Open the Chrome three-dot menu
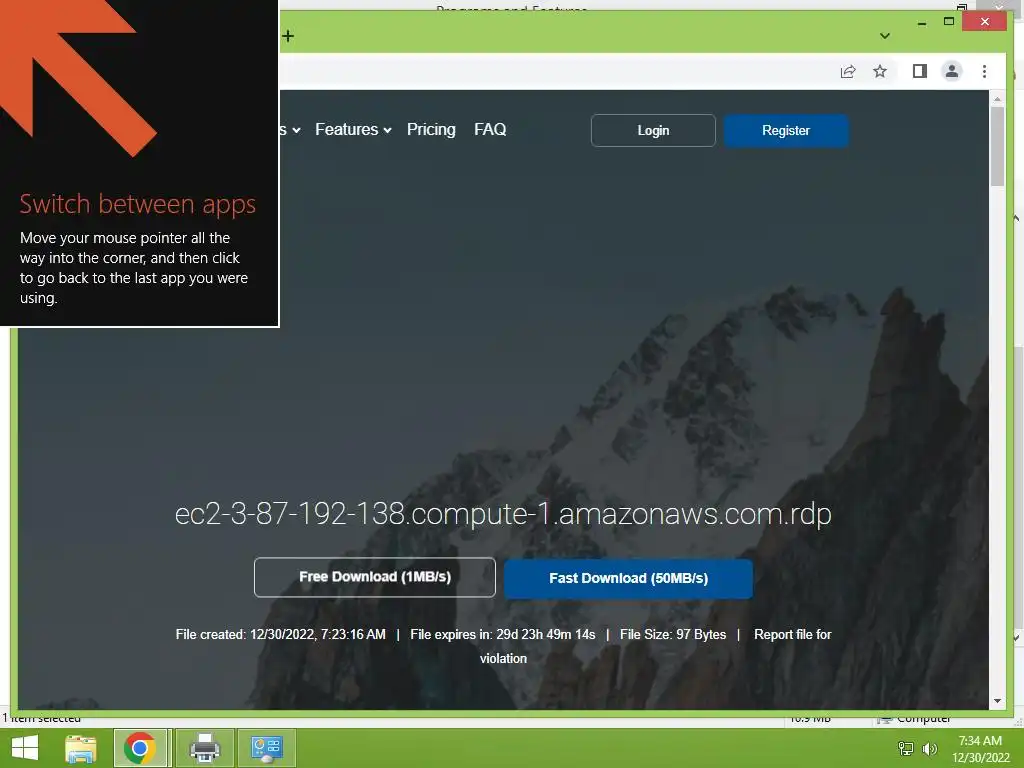Screen dimensions: 1024x768 coord(984,71)
